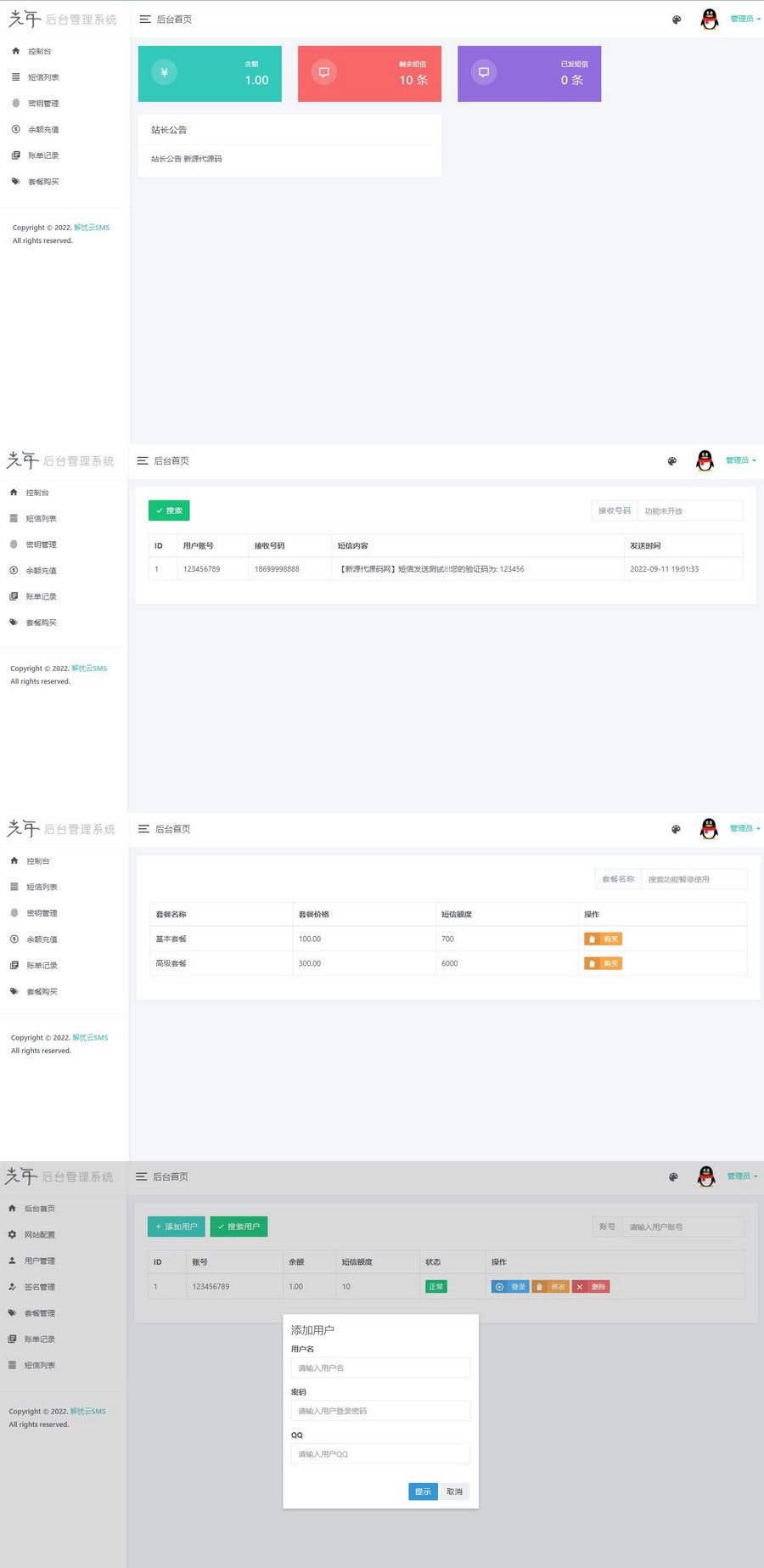
Task: Confirm dialog with blue 提示 button
Action: point(423,1492)
